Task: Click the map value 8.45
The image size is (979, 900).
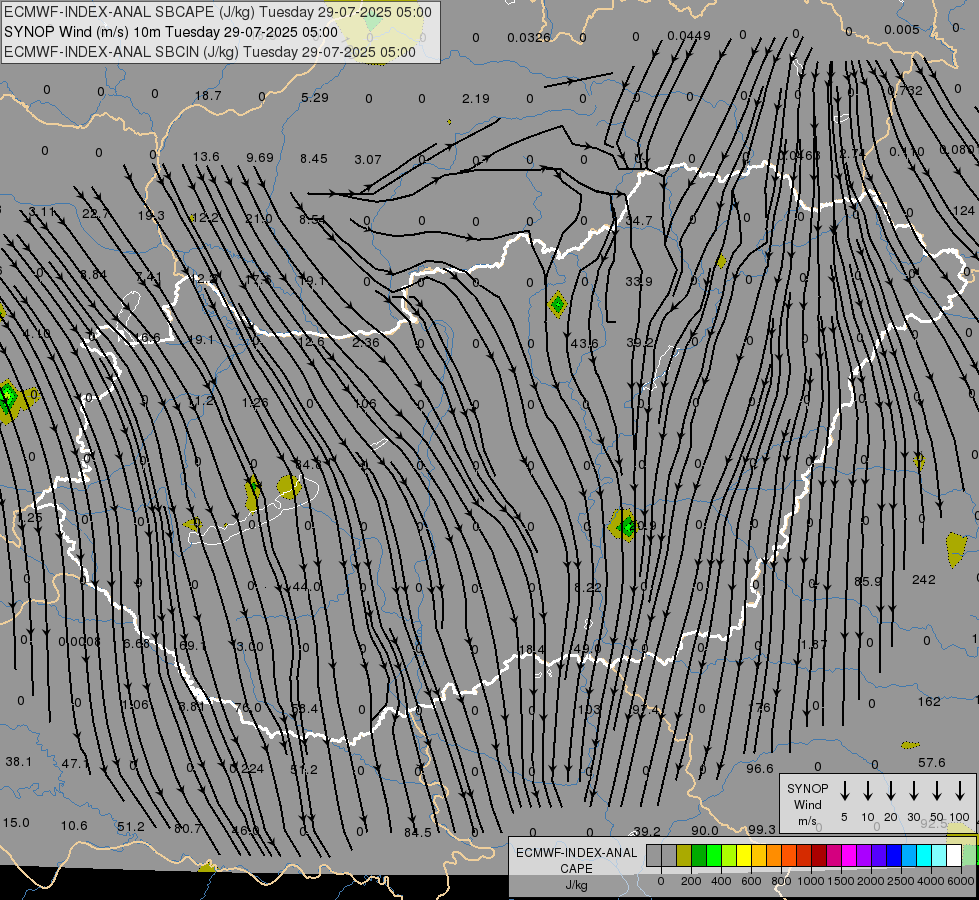Action: (313, 159)
